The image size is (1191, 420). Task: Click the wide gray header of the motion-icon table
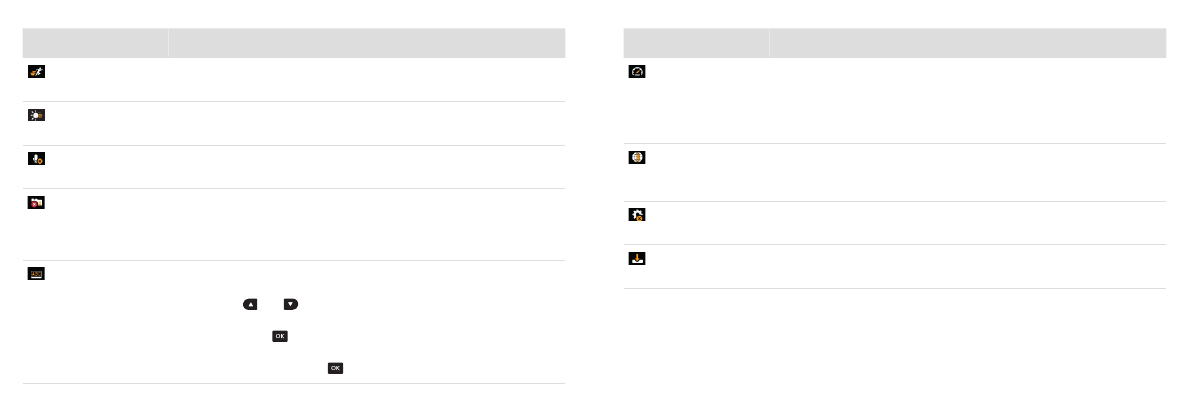[367, 43]
